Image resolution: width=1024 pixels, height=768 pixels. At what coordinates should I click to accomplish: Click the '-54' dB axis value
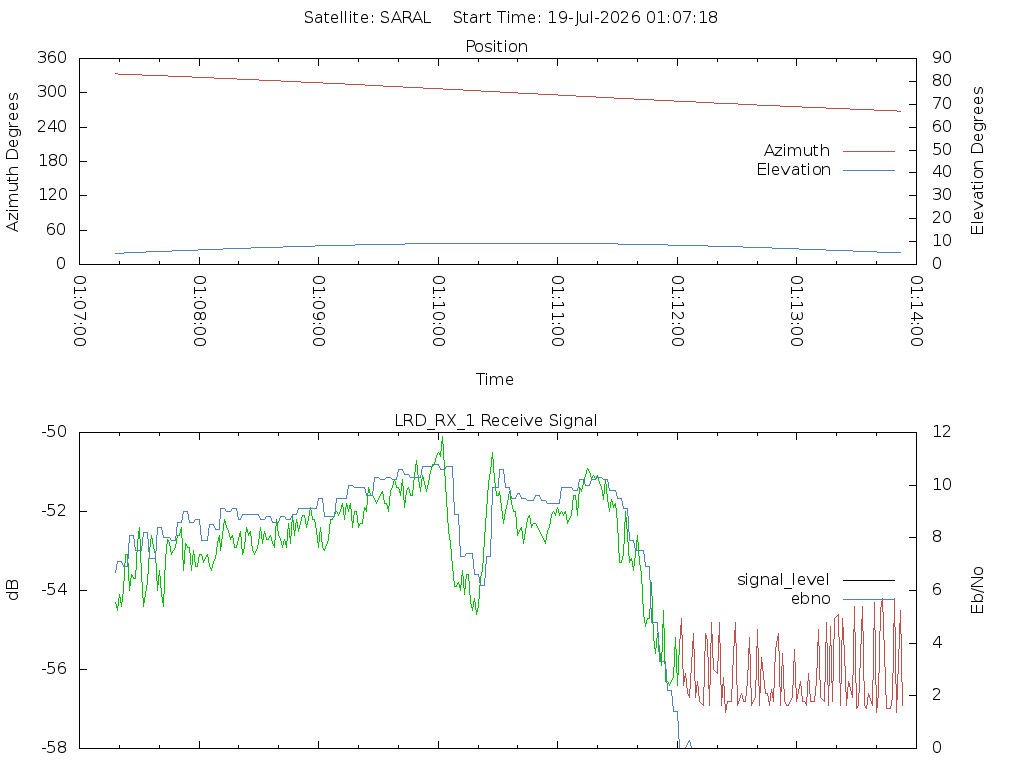pos(54,590)
